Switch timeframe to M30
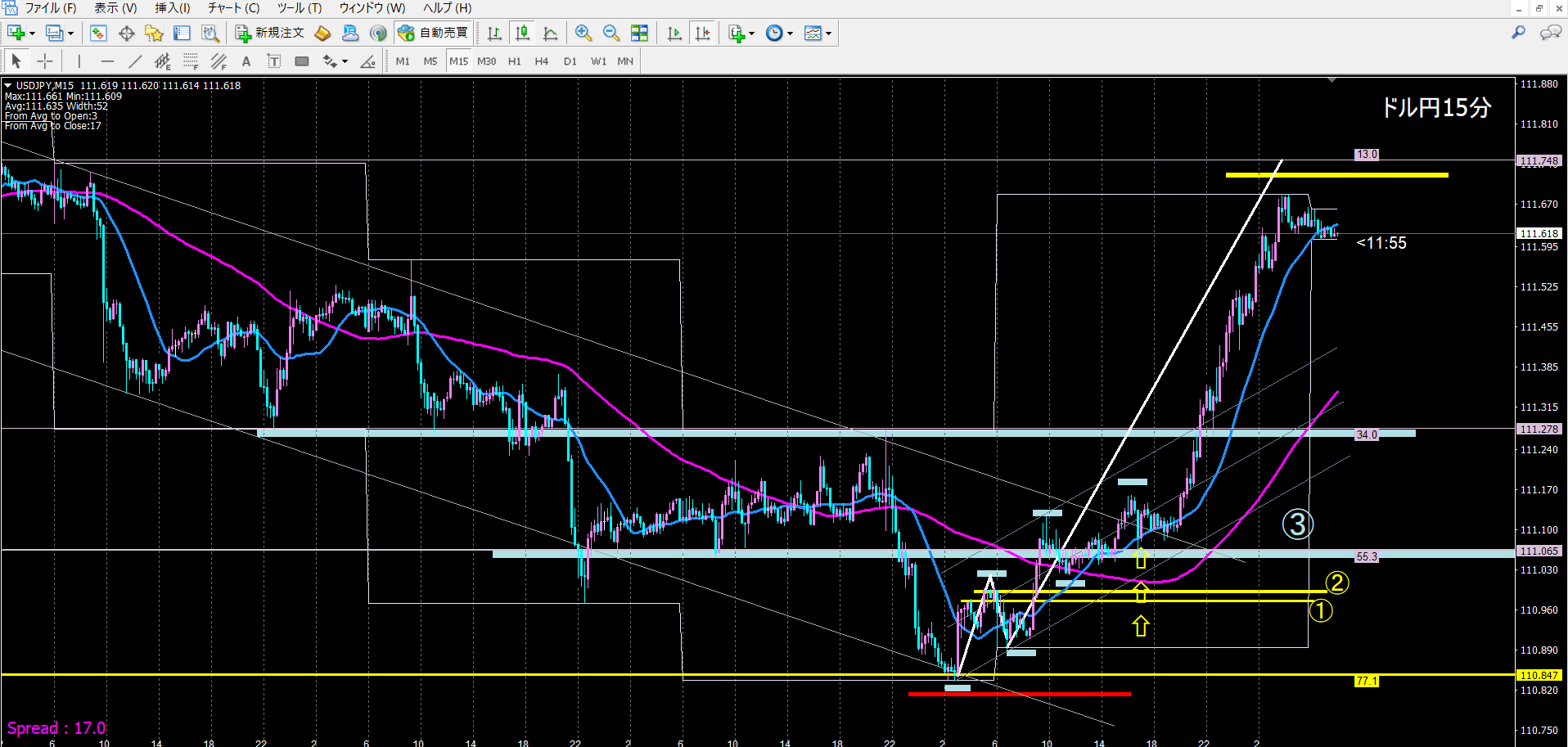 pyautogui.click(x=486, y=61)
